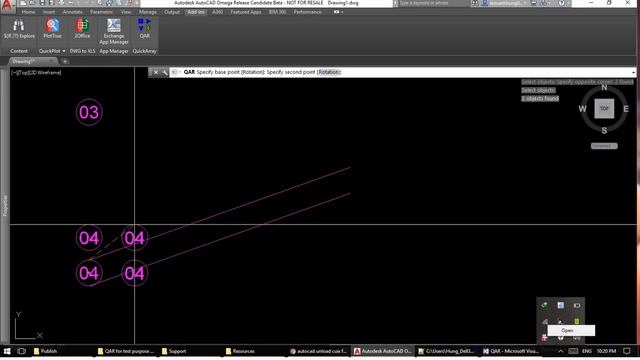Open the clock showing 10:20 PM
The width and height of the screenshot is (640, 360).
[606, 351]
